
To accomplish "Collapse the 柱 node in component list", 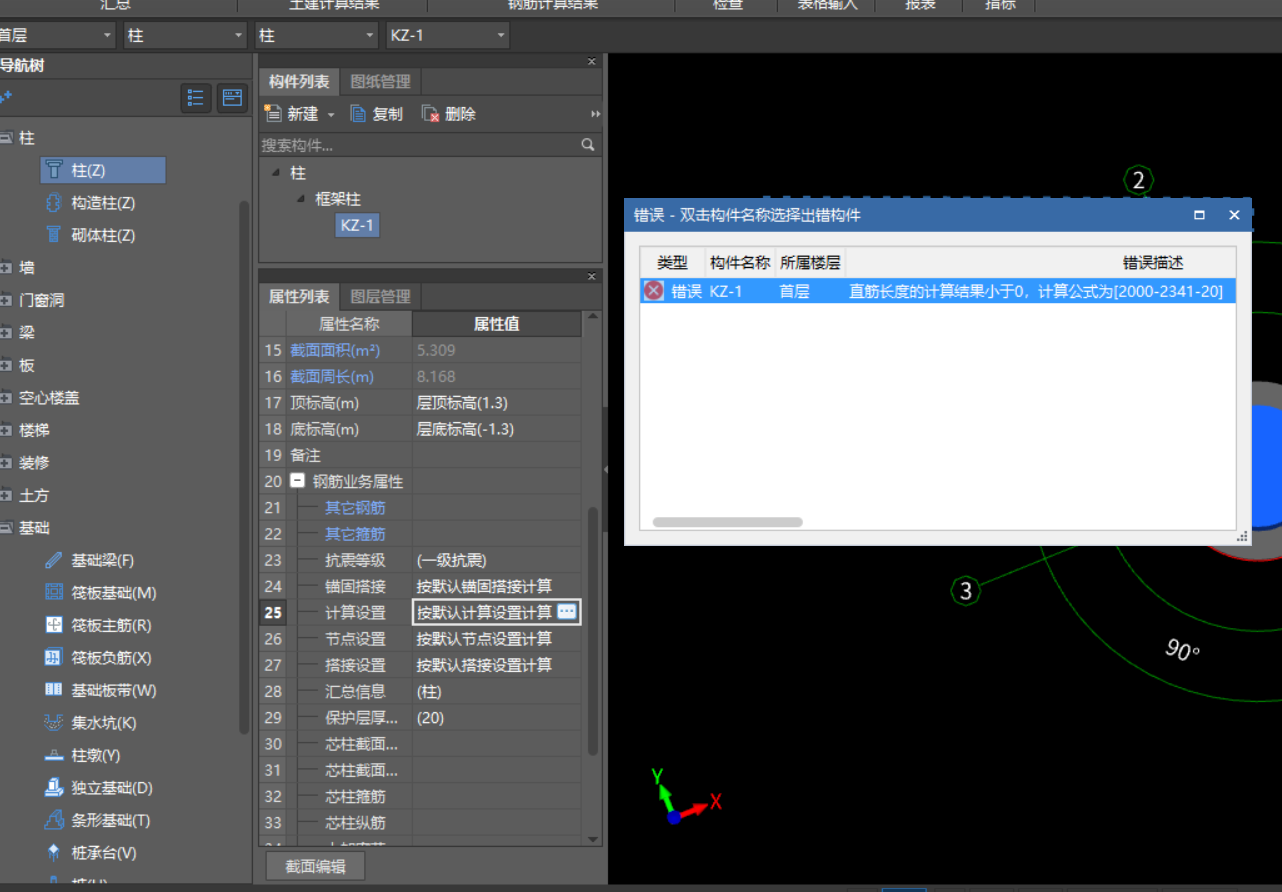I will click(276, 173).
